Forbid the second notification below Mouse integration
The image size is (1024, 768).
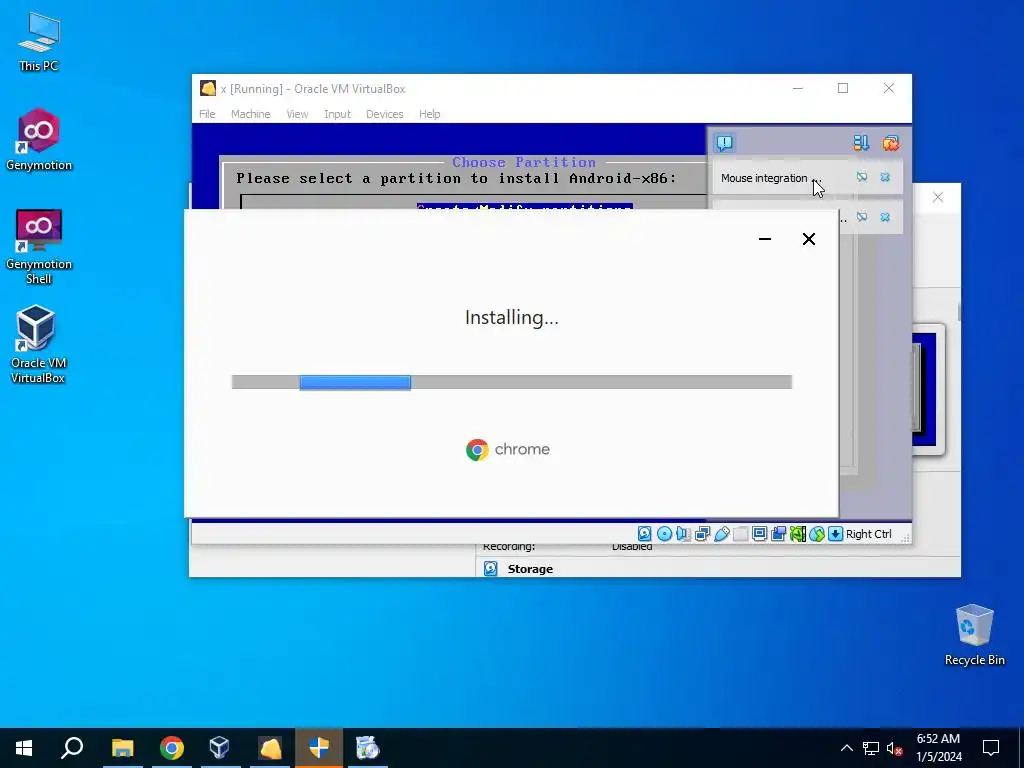862,217
